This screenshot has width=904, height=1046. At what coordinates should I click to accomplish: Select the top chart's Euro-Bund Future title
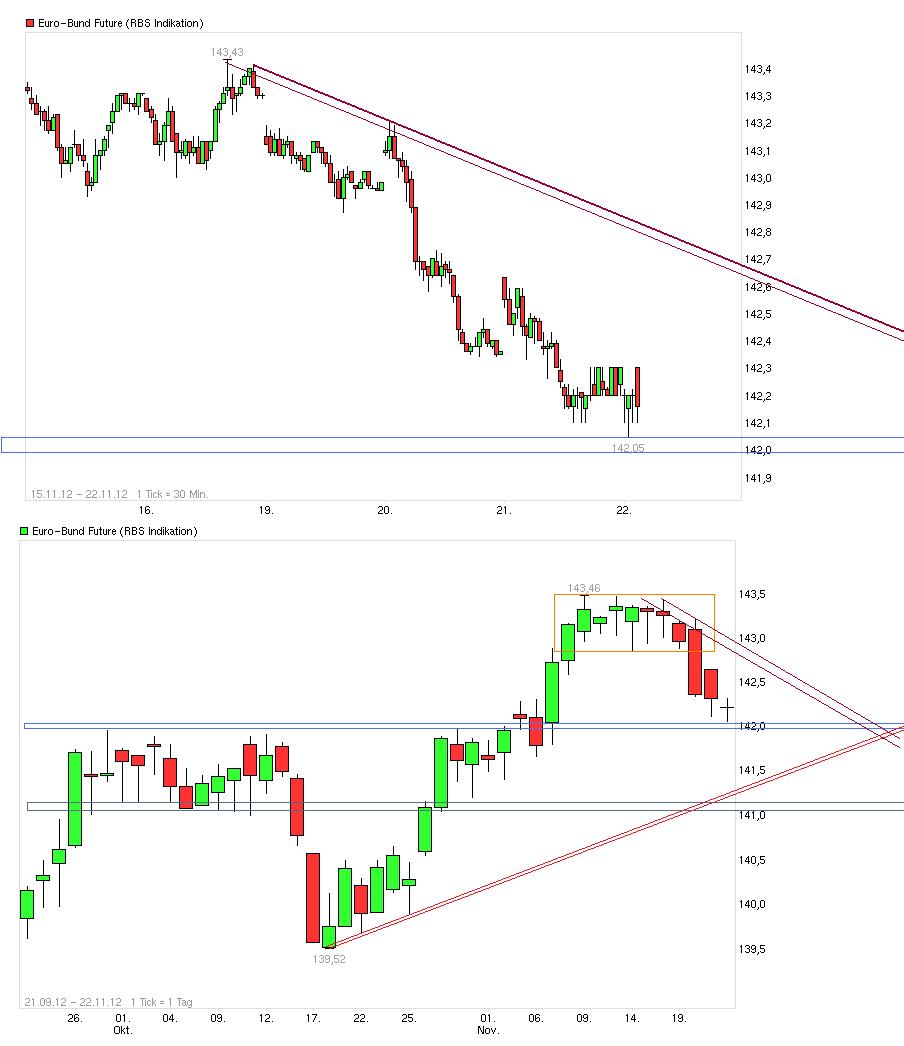(x=120, y=23)
